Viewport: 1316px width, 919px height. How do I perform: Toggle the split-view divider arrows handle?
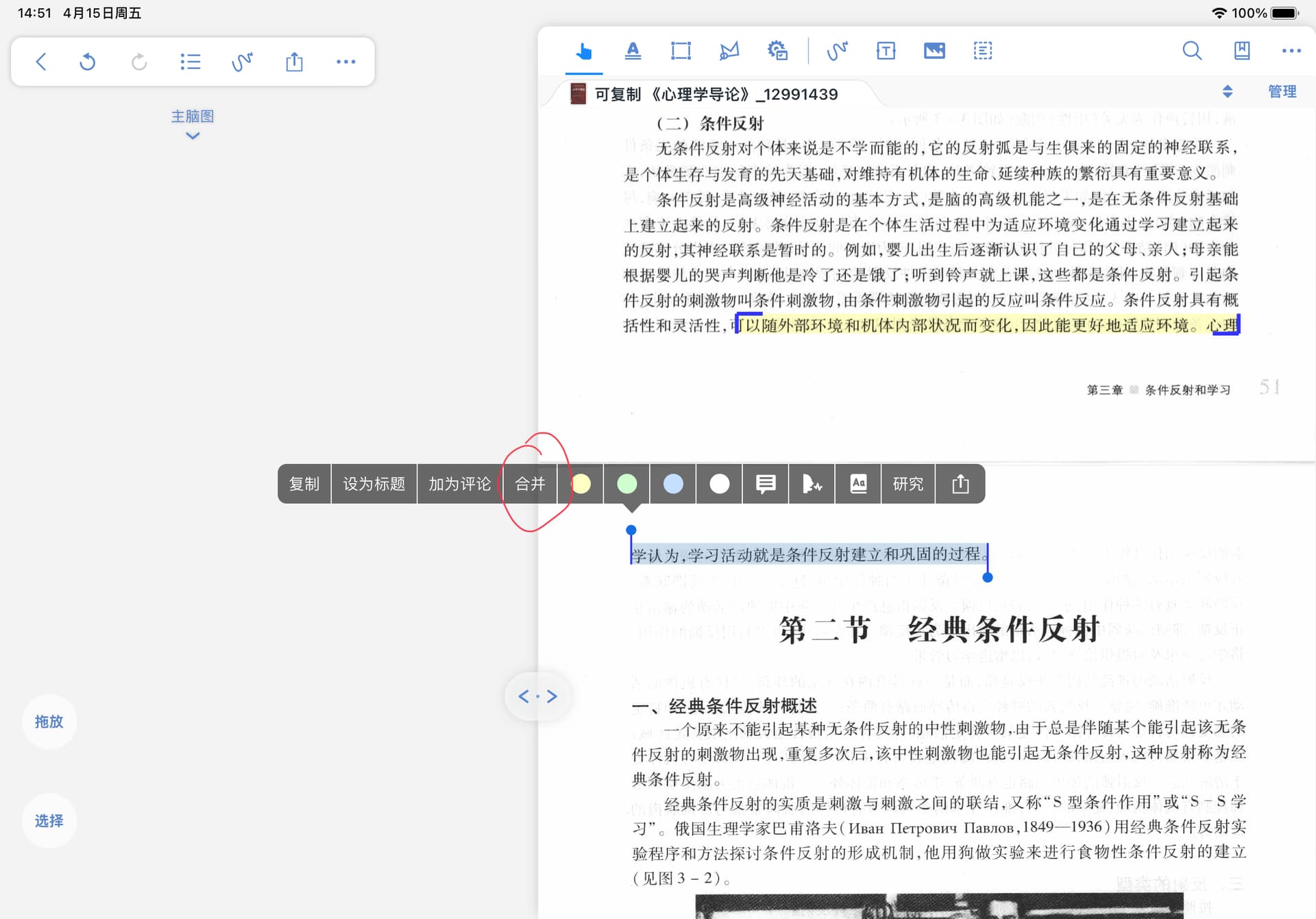pos(538,697)
